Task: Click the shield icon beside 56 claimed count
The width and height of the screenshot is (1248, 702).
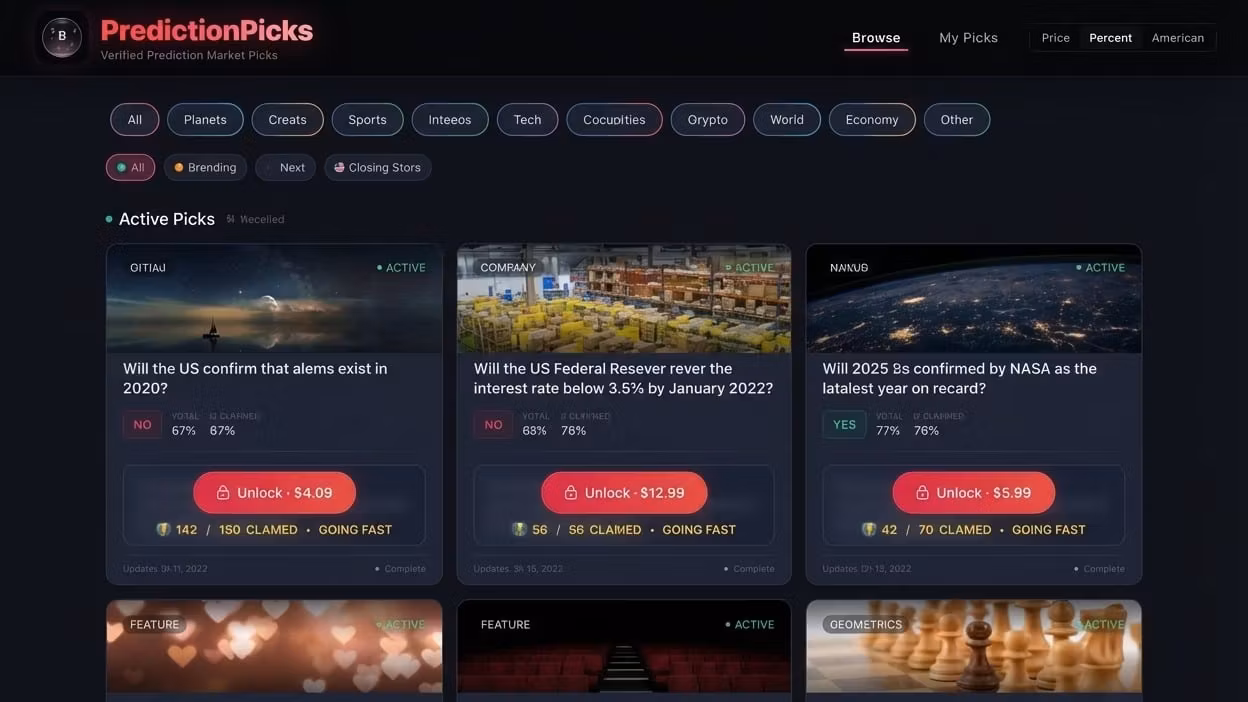Action: coord(519,529)
